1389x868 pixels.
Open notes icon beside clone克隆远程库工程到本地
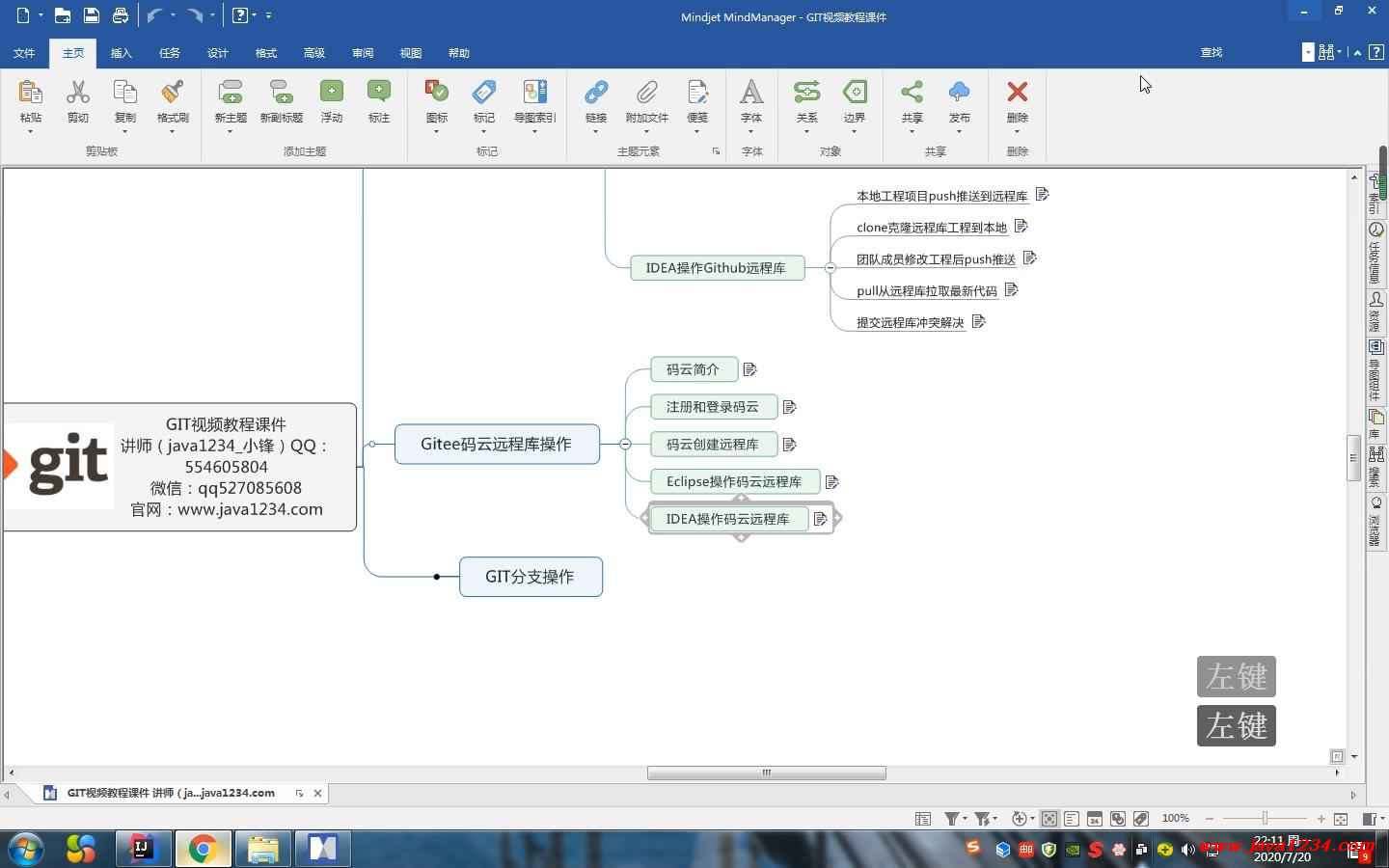coord(1021,227)
